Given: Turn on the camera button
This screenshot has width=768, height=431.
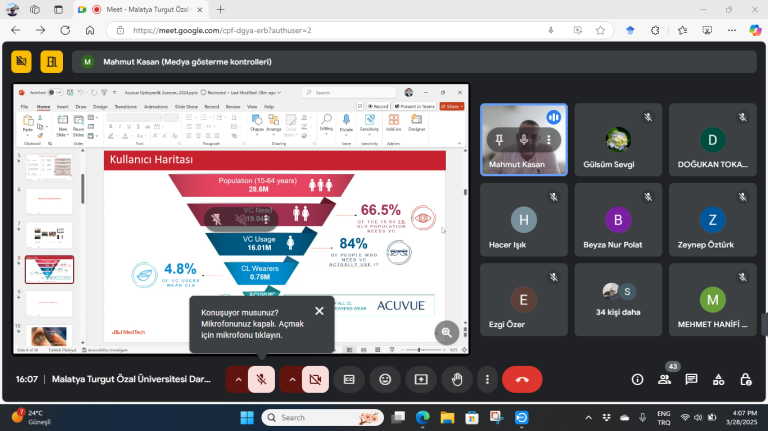Looking at the screenshot, I should coord(315,379).
